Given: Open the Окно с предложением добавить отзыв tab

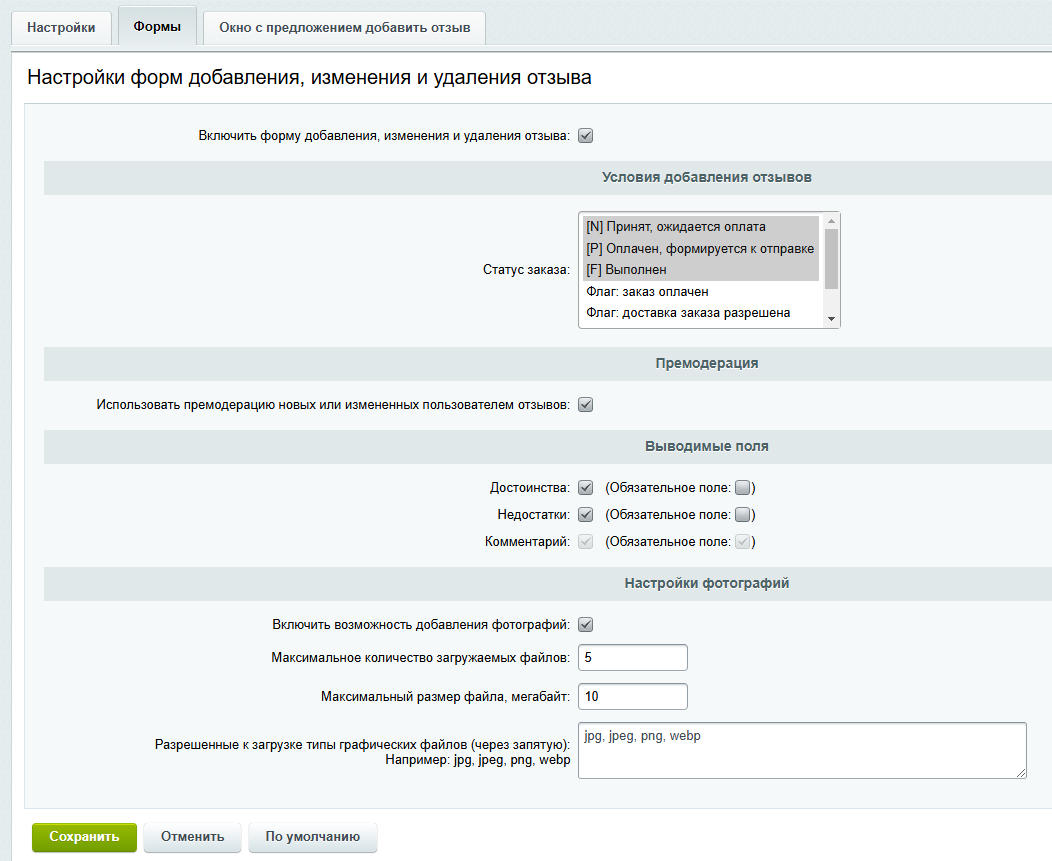Looking at the screenshot, I should coord(344,28).
